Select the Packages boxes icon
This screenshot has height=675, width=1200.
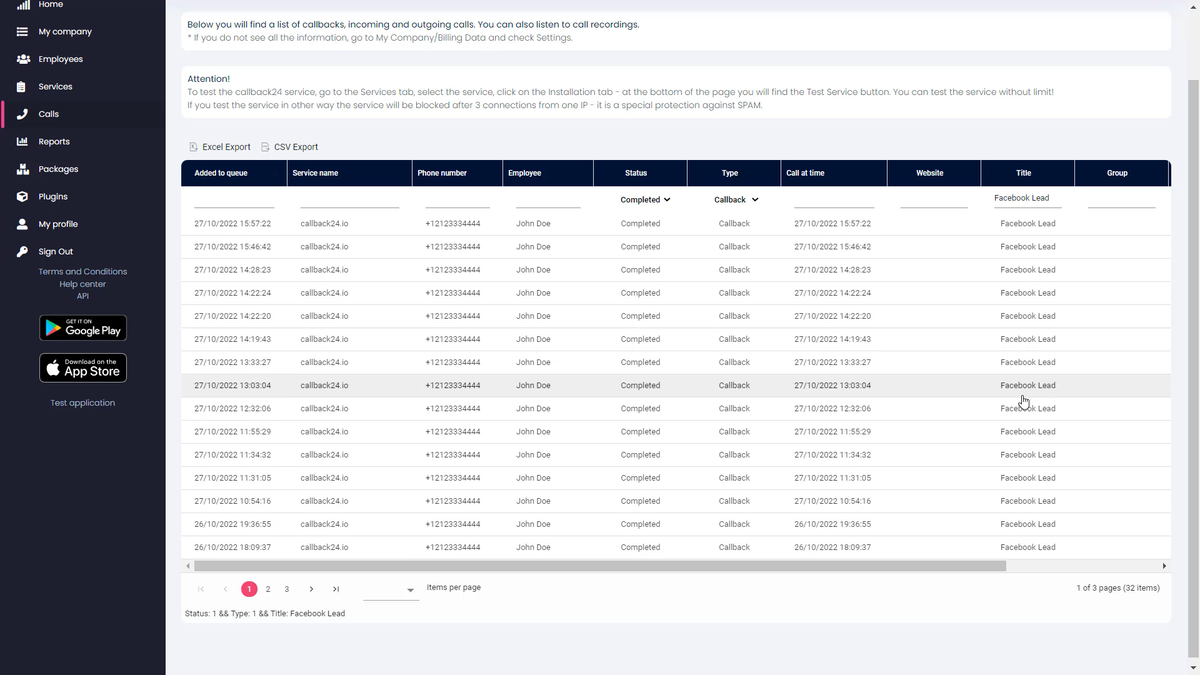coord(22,169)
